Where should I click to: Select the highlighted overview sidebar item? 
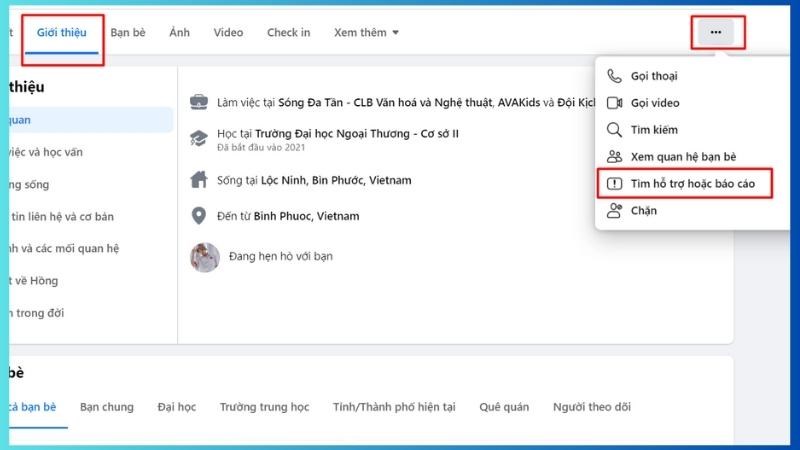pos(91,120)
